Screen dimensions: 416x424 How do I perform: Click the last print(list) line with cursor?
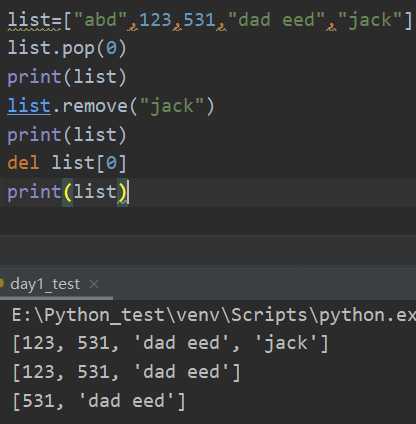[68, 192]
